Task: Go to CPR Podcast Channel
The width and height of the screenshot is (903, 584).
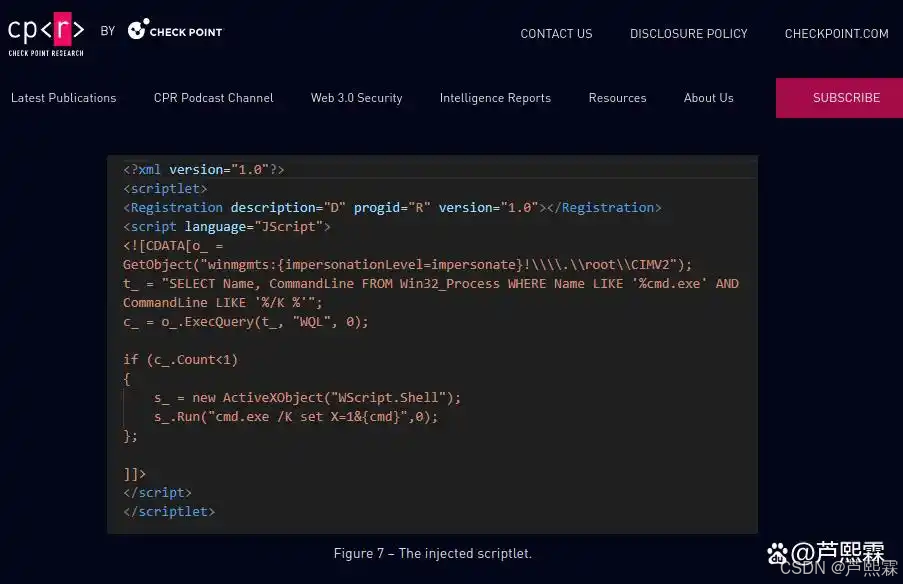Action: point(214,98)
